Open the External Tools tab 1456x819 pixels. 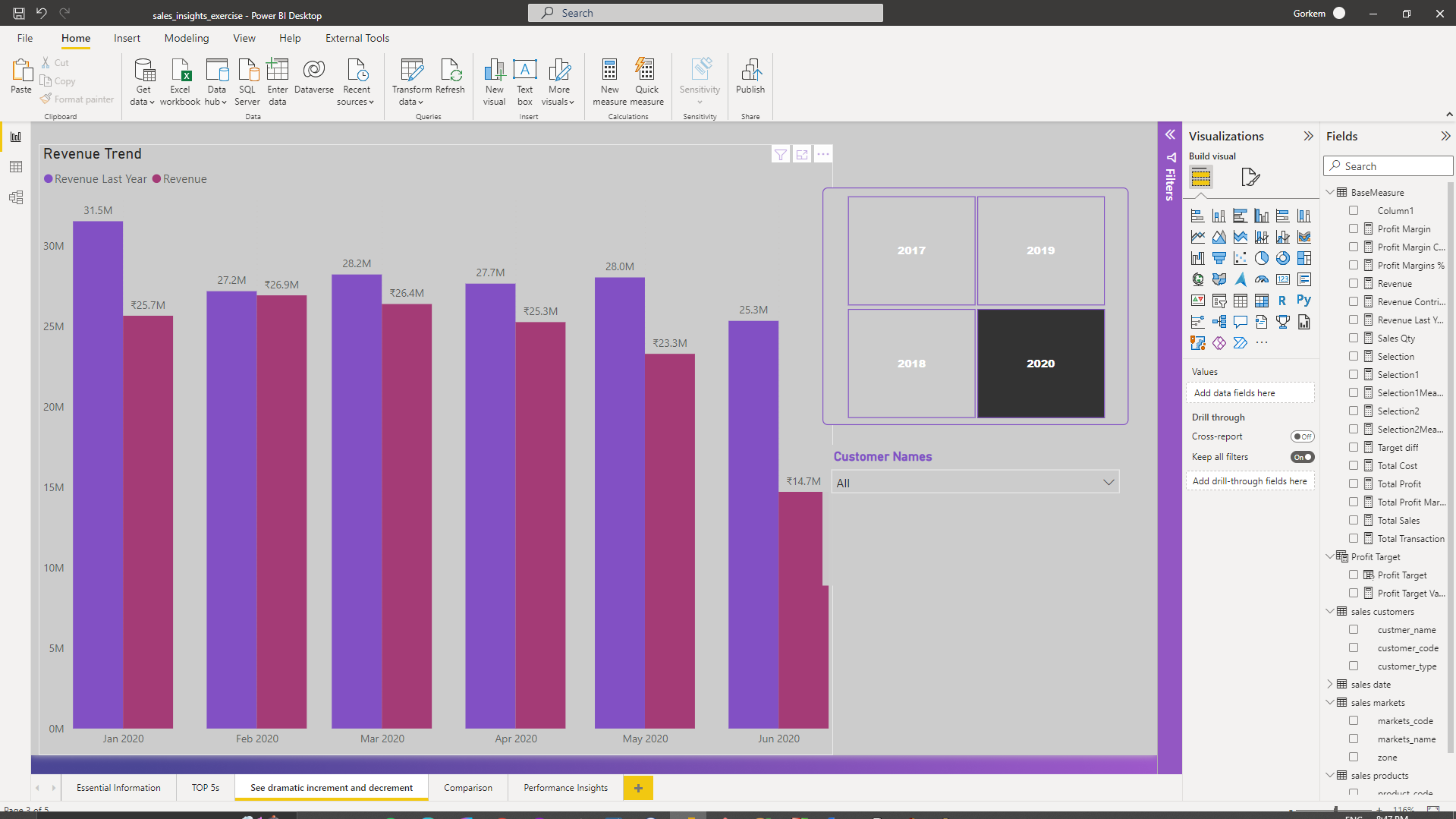coord(357,38)
